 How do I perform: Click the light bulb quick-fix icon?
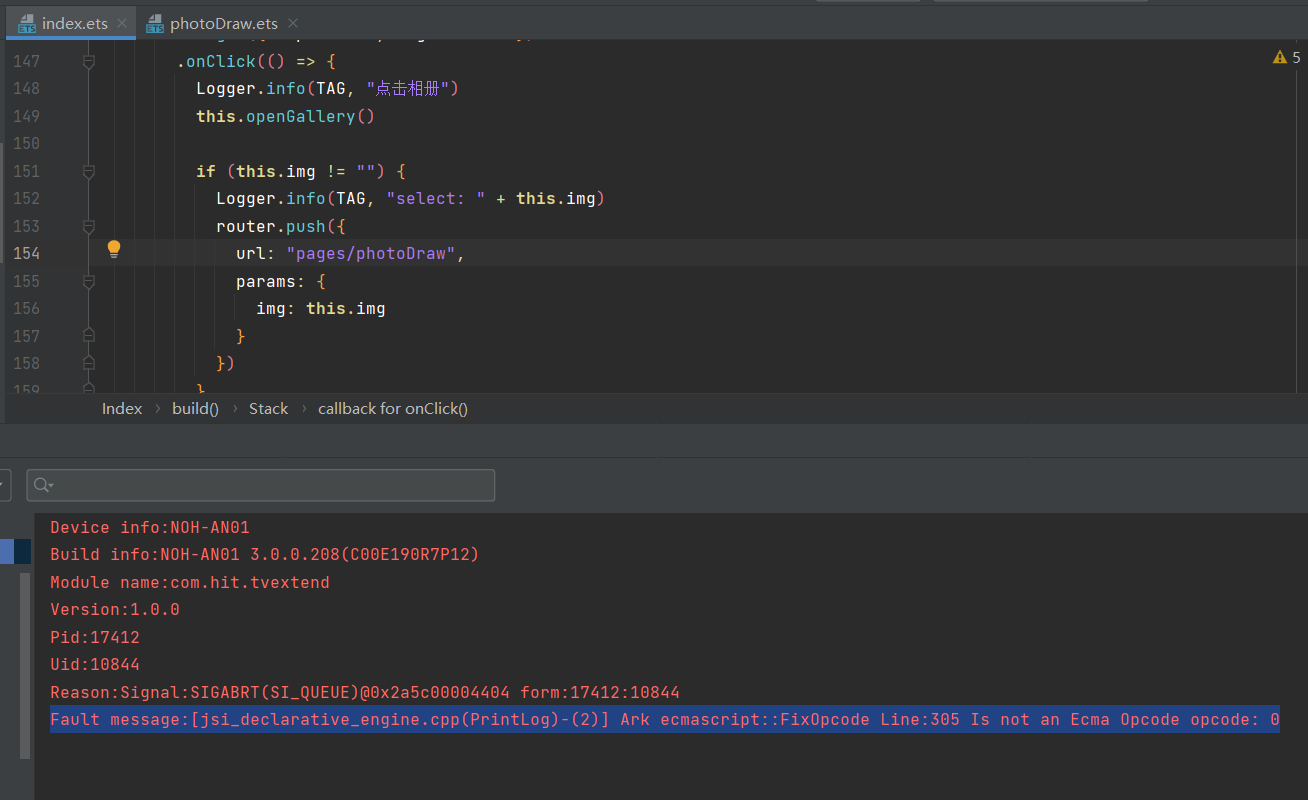pos(114,249)
